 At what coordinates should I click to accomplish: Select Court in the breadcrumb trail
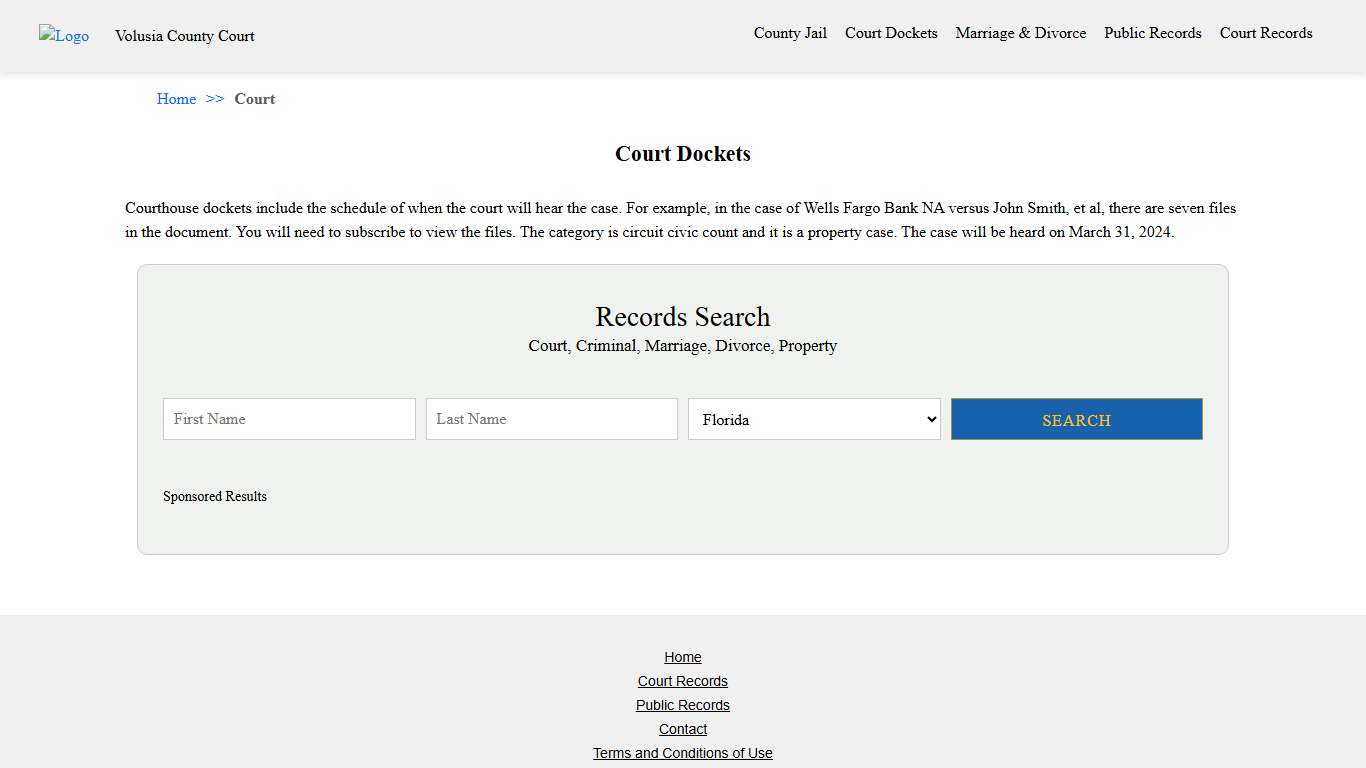(254, 99)
